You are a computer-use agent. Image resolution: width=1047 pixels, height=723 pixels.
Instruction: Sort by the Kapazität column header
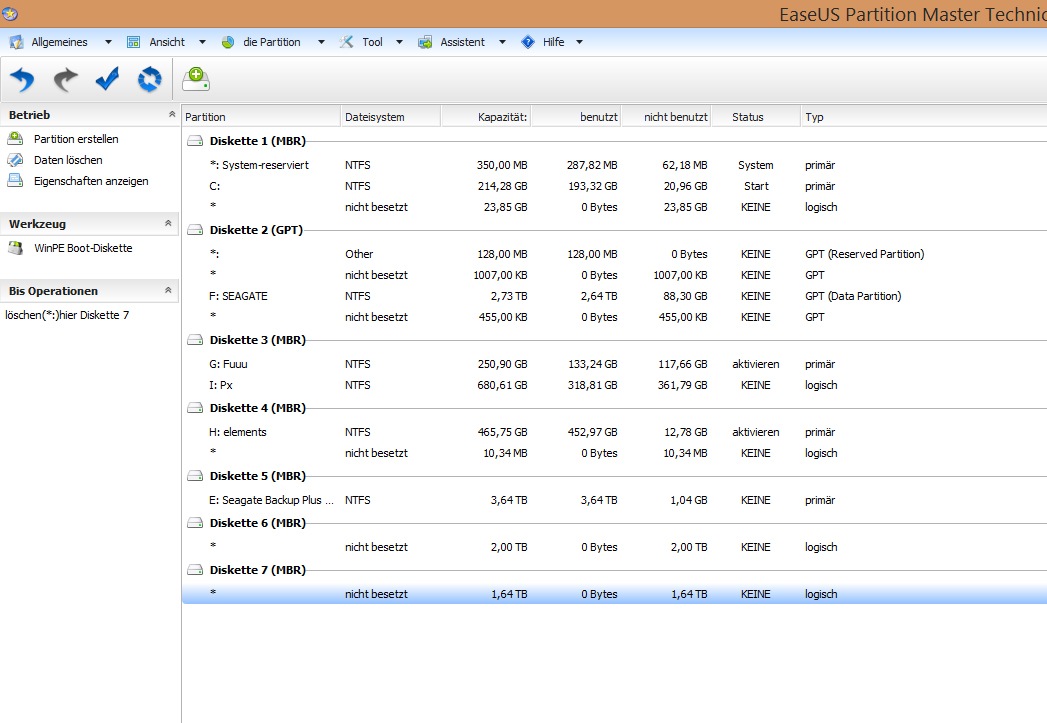[x=486, y=117]
